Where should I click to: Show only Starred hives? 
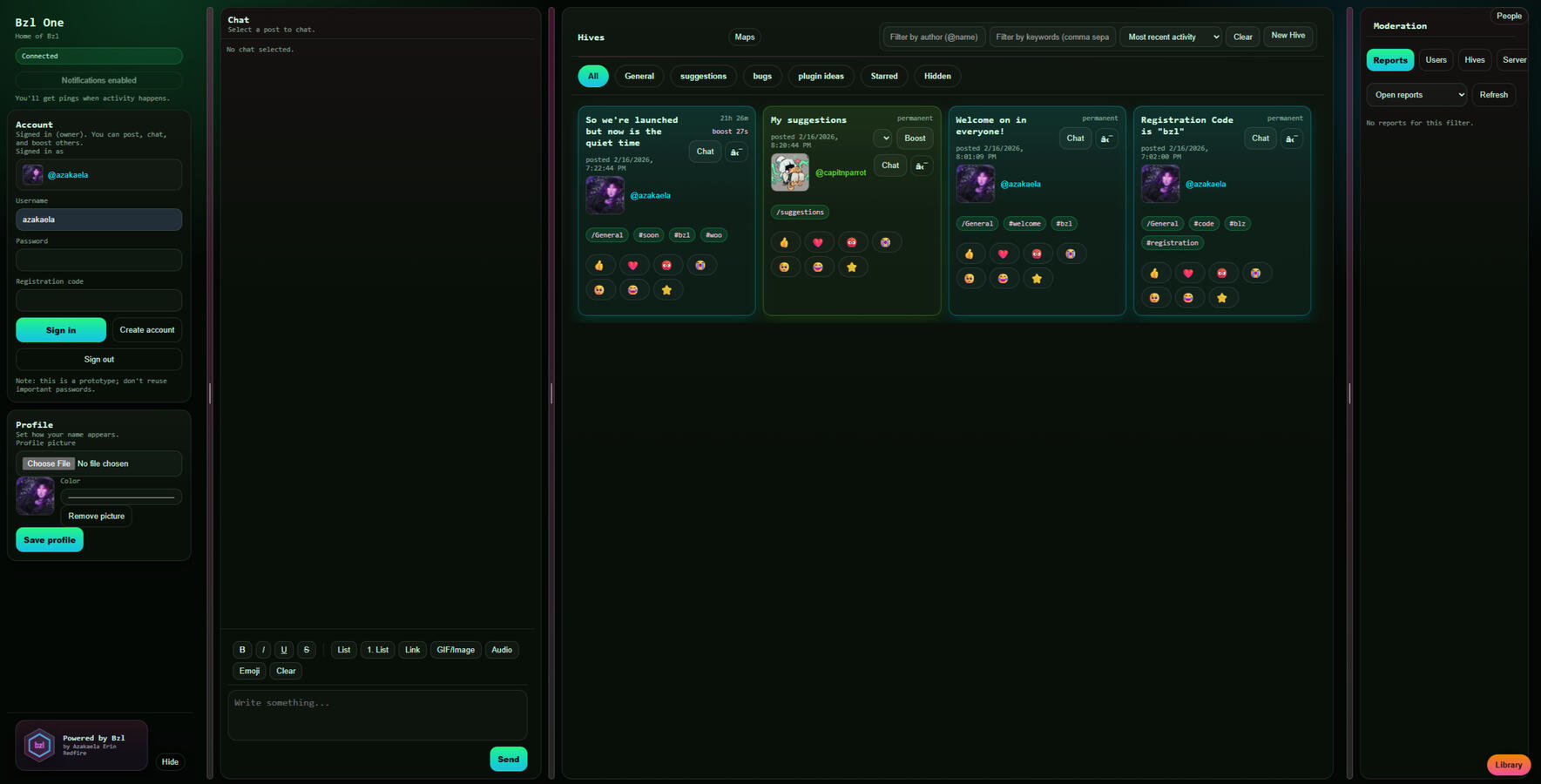(x=883, y=76)
